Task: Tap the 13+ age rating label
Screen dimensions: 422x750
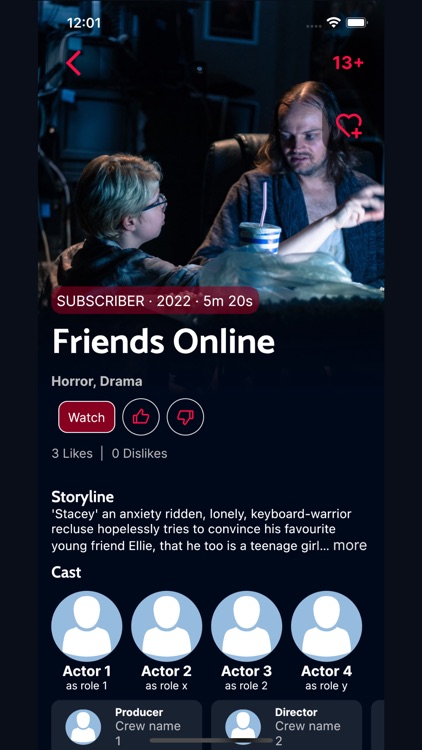Action: [348, 63]
